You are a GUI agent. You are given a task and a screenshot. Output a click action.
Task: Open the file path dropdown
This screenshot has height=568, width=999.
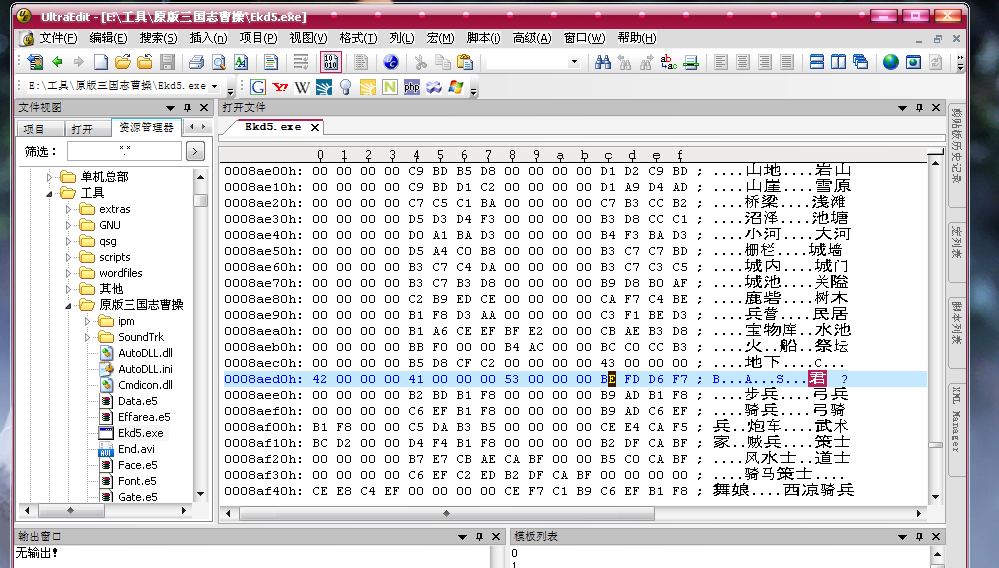214,87
